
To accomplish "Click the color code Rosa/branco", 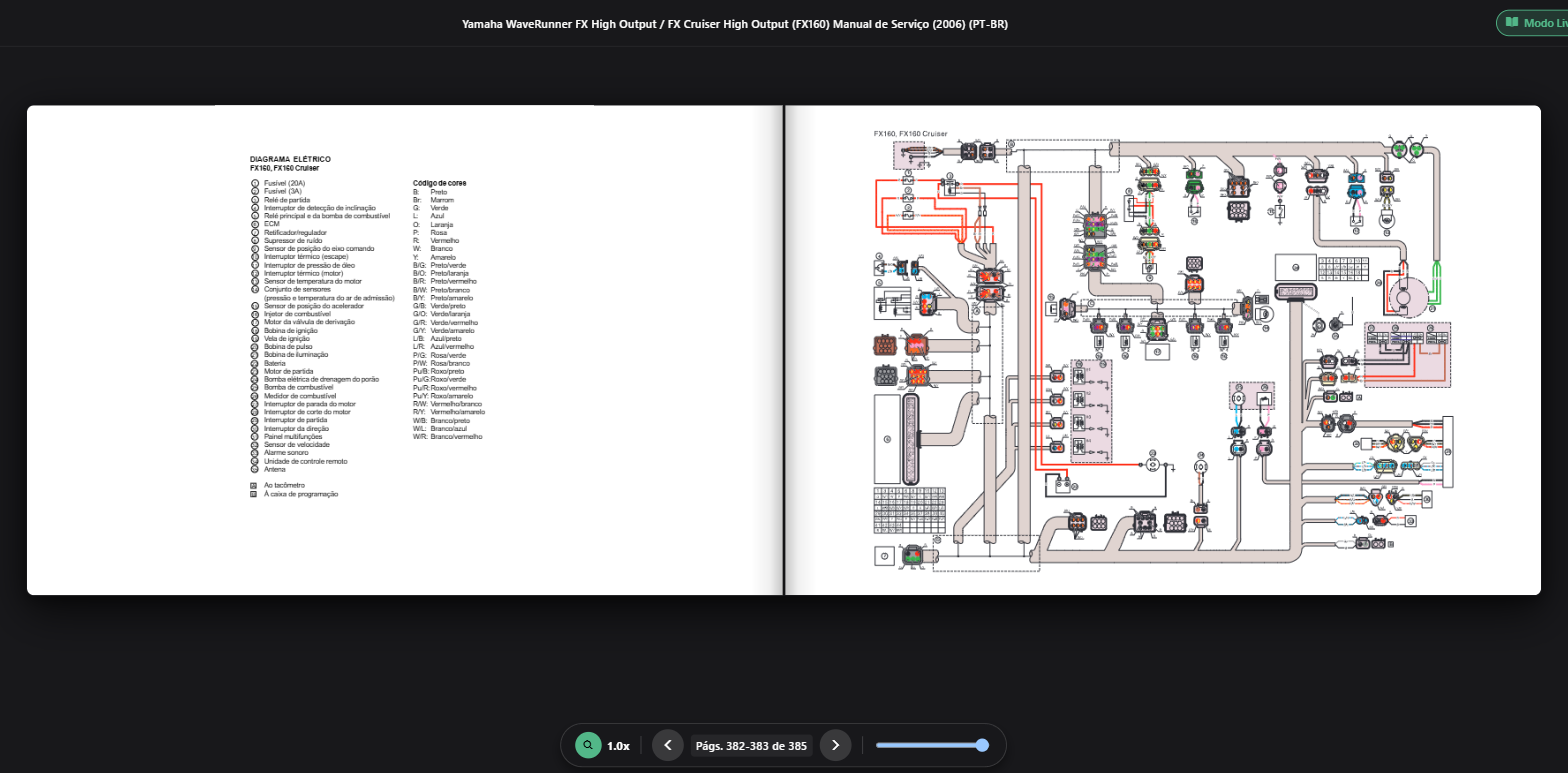I will point(450,363).
